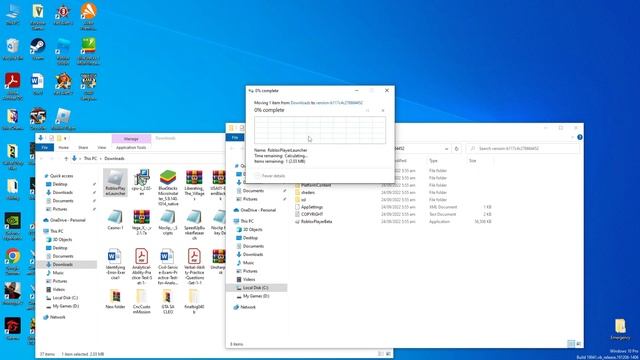
Task: Open the orange Avast desktop shortcut
Action: [88, 17]
